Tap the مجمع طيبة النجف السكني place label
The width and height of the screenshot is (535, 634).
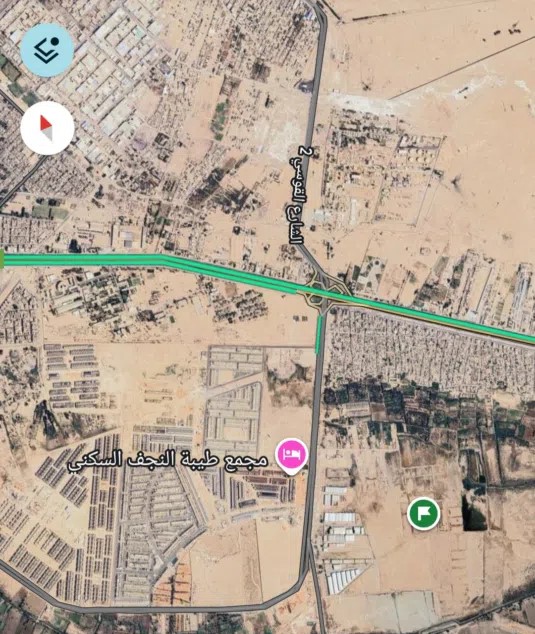168,461
